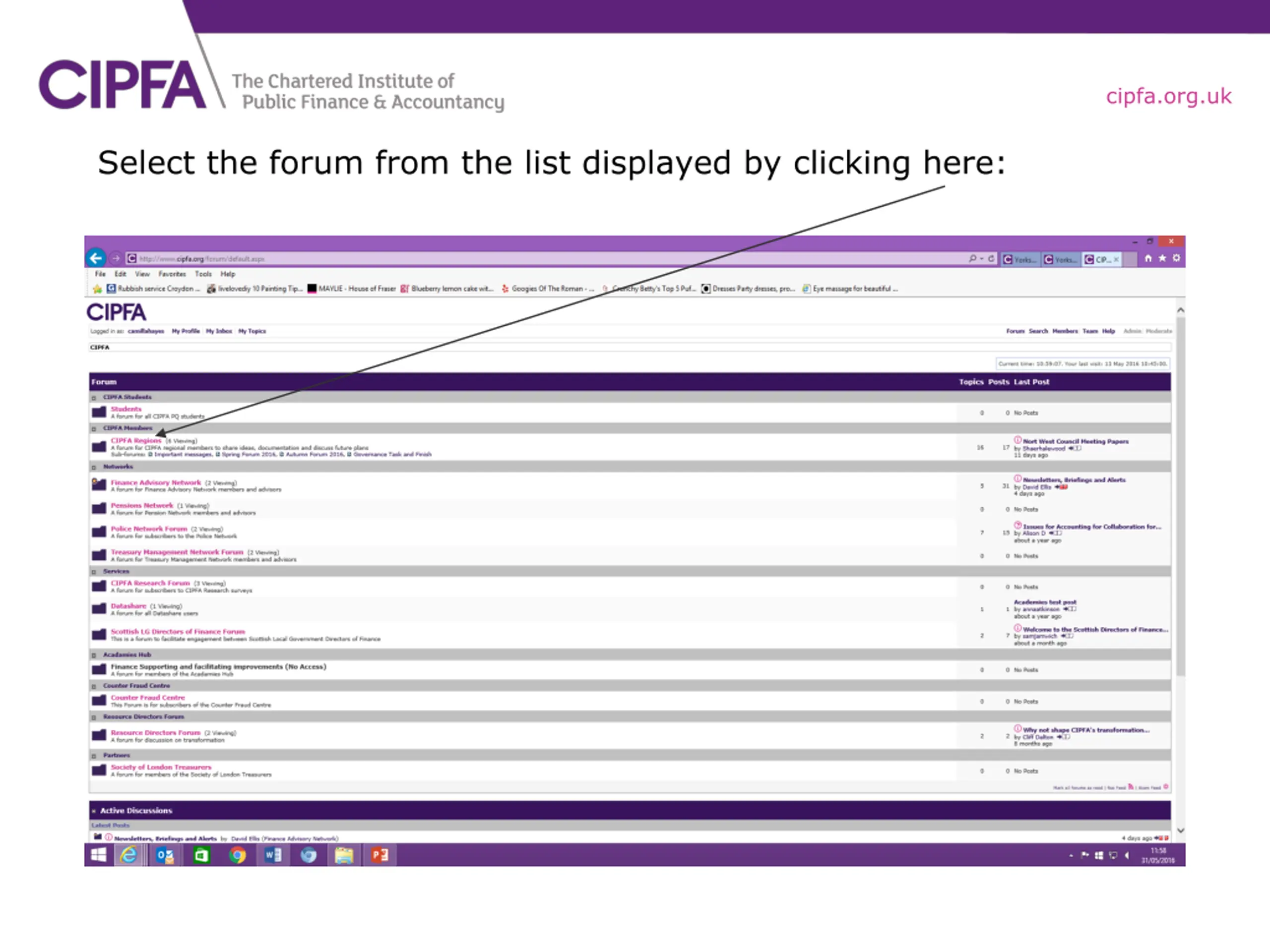The height and width of the screenshot is (952, 1270).
Task: Click the add-to-favorites-bar star icon
Action: tap(97, 289)
